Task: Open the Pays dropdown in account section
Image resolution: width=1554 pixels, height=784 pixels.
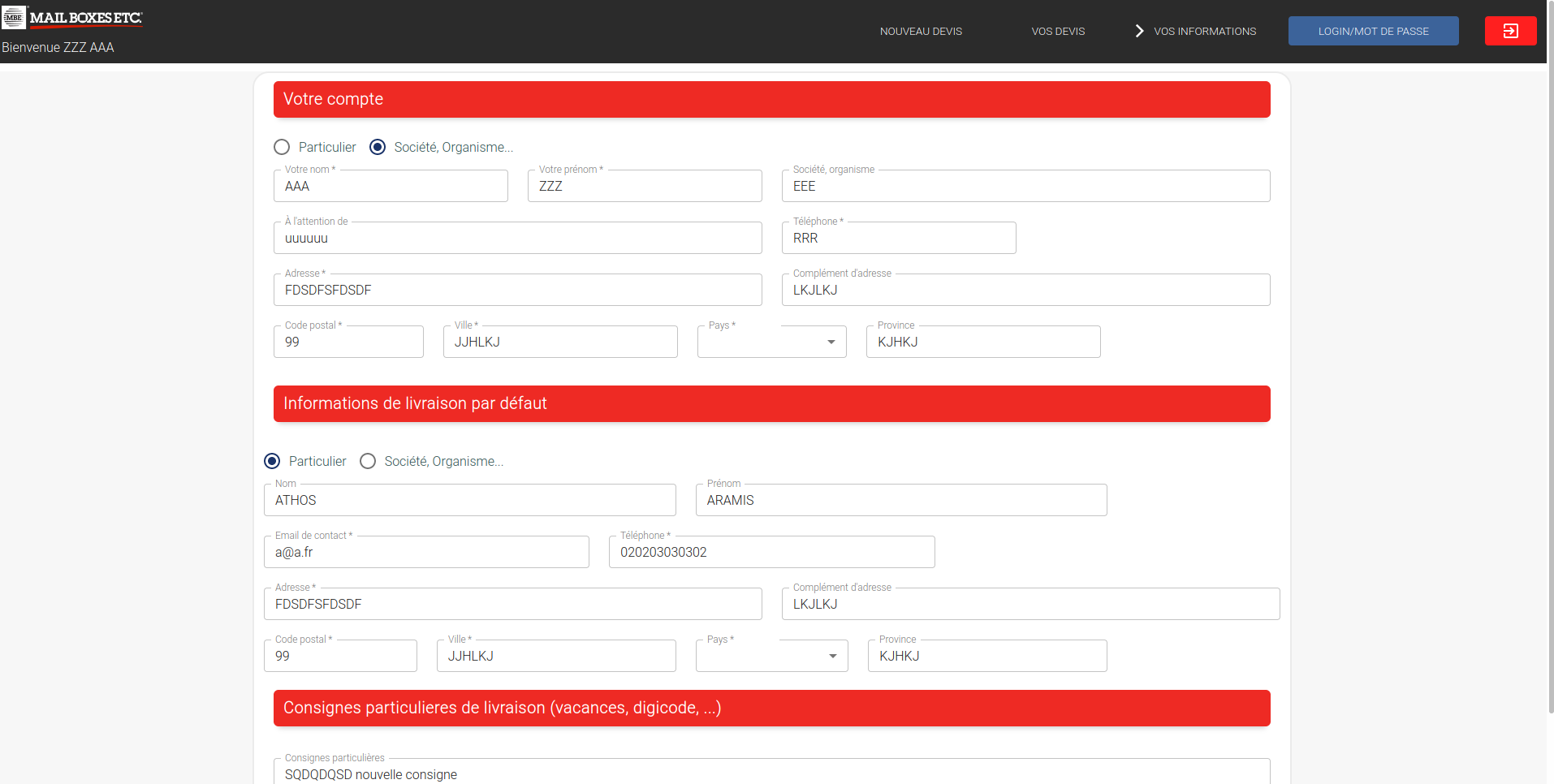Action: point(771,342)
